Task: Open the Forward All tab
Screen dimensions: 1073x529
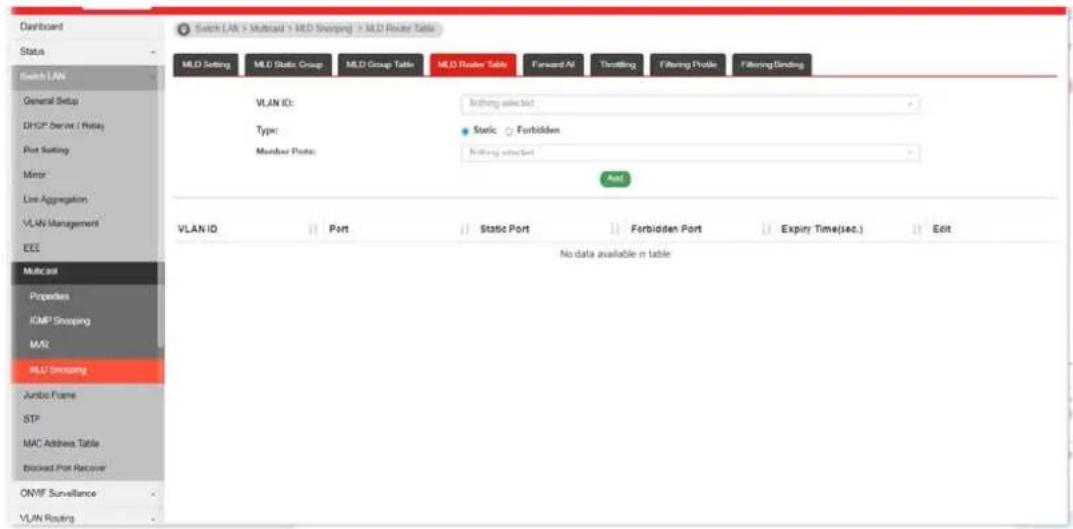Action: tap(553, 64)
